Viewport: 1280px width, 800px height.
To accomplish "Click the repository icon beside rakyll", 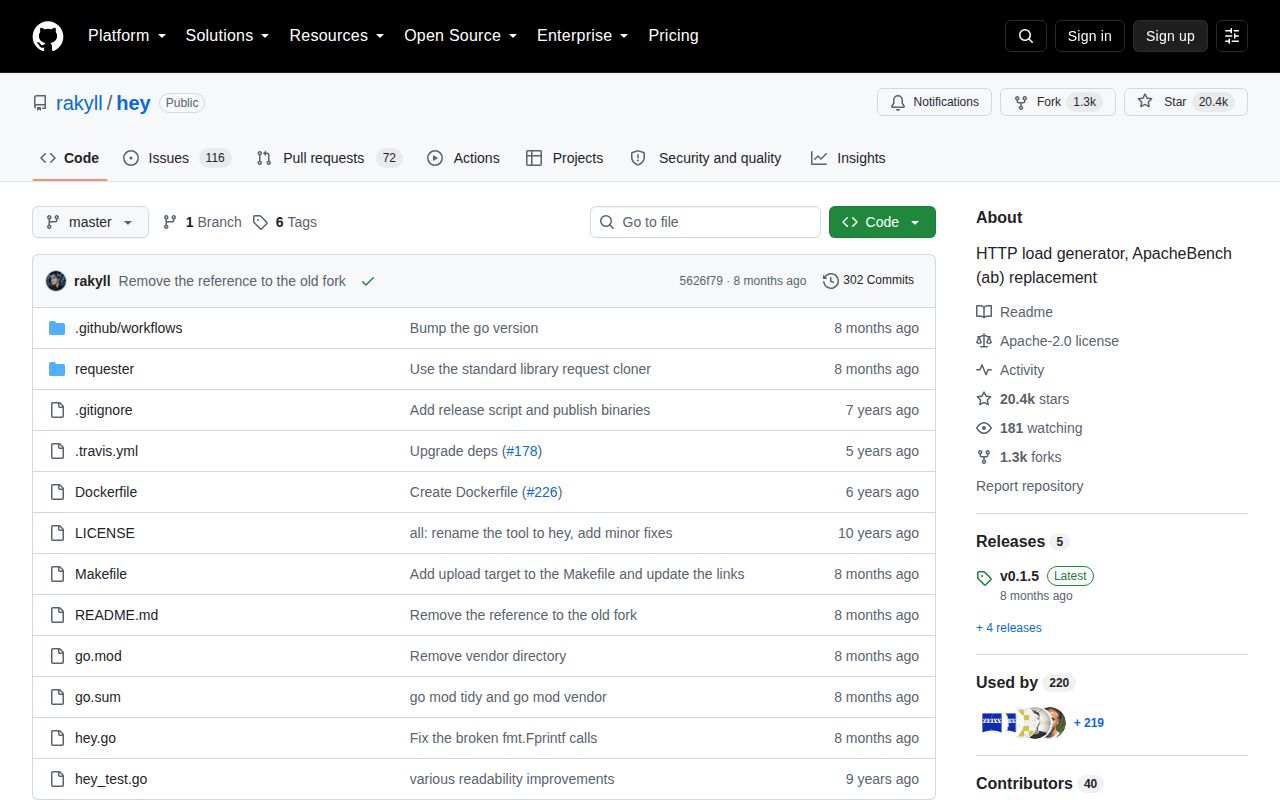I will [x=40, y=103].
